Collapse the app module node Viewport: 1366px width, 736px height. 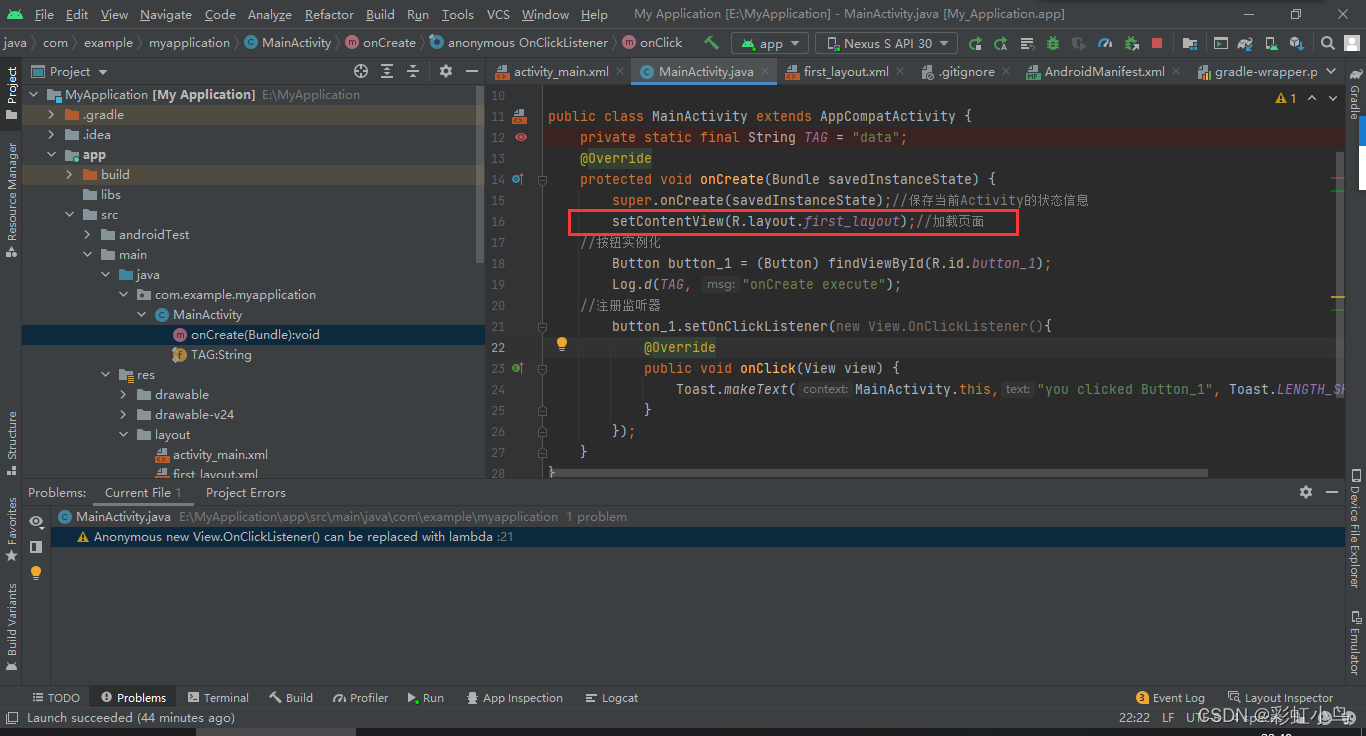tap(51, 155)
